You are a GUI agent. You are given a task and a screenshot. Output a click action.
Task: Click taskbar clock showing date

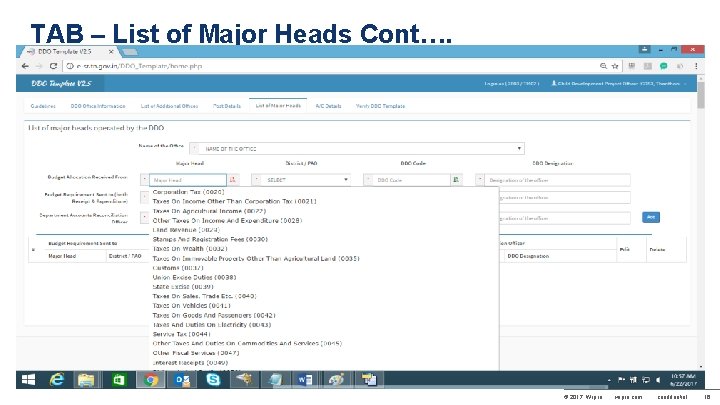tap(683, 380)
